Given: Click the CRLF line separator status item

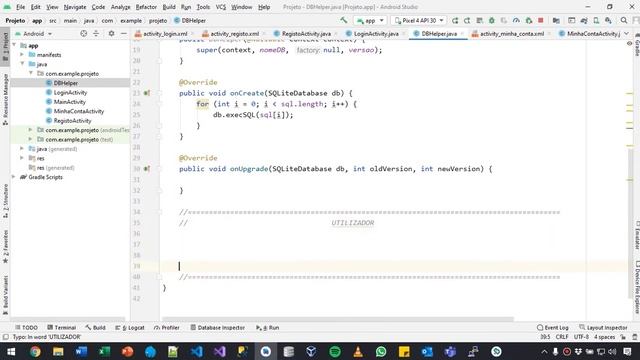Looking at the screenshot, I should [562, 337].
